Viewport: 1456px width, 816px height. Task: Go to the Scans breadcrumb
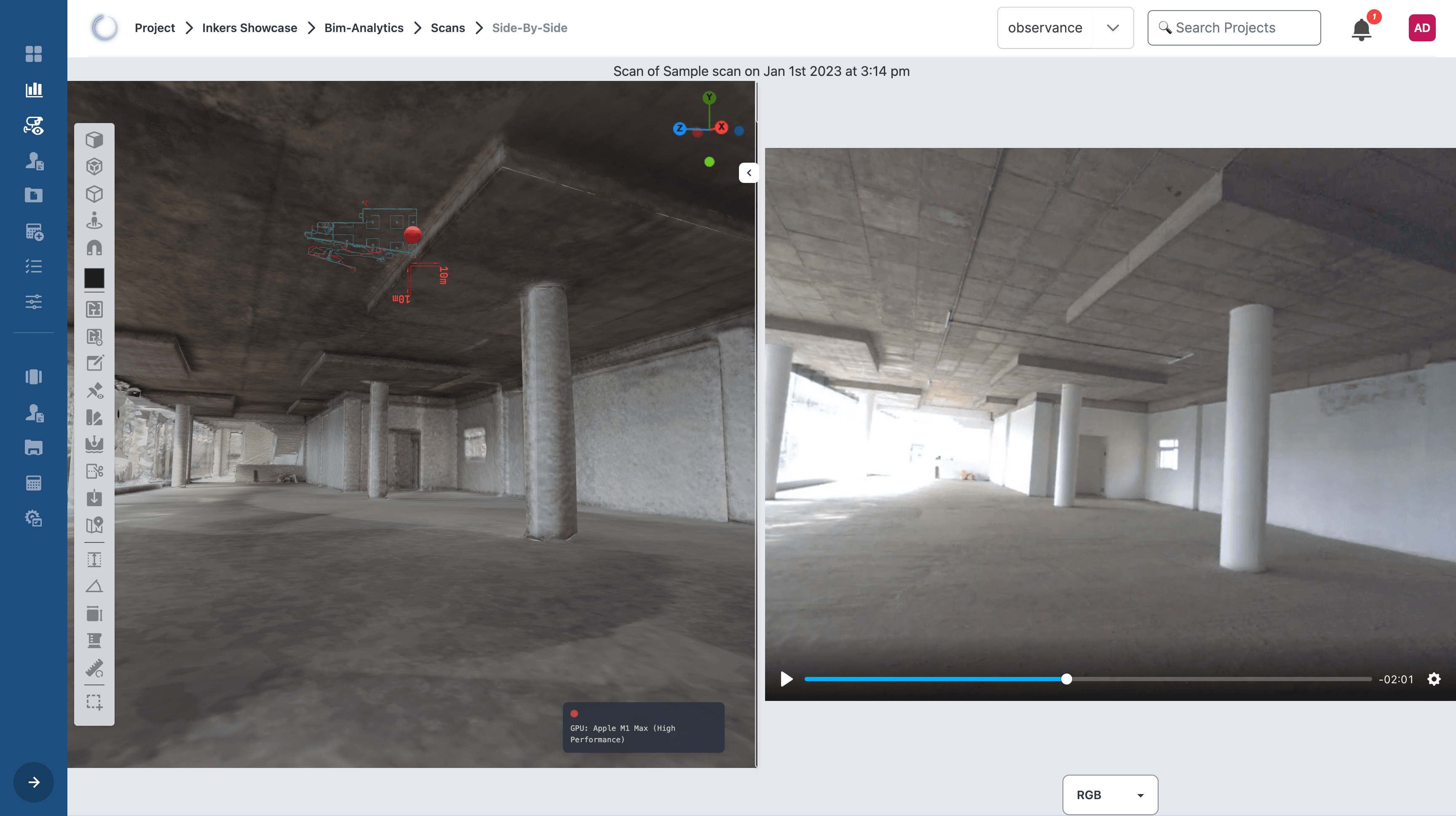coord(447,28)
